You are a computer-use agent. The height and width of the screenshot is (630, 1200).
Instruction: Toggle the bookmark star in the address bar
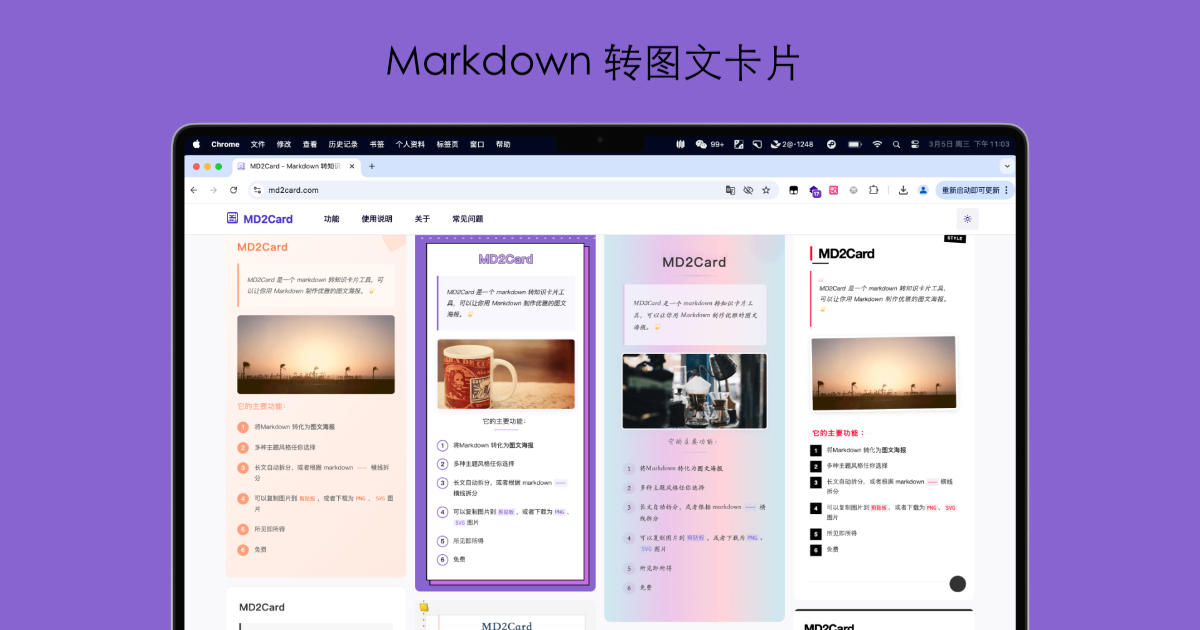point(766,190)
